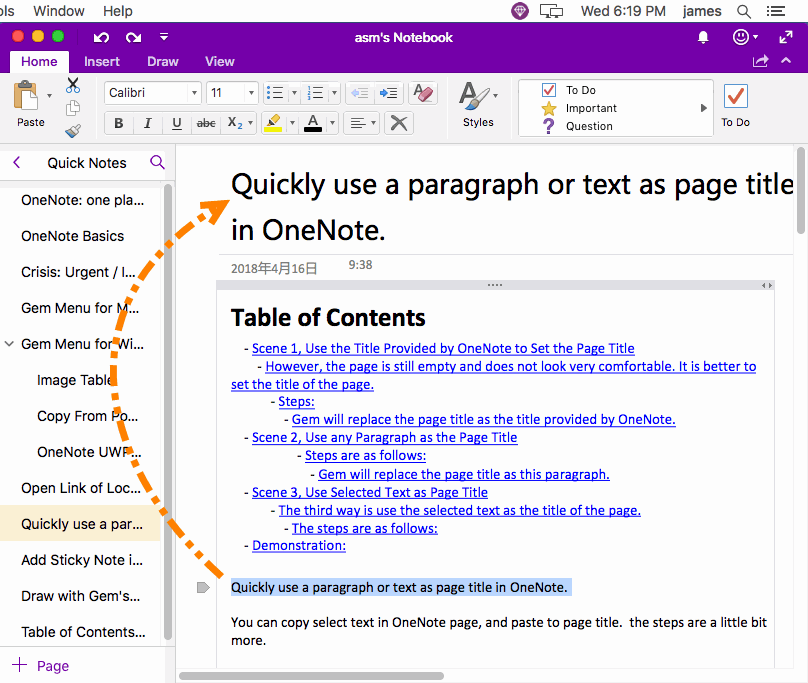808x683 pixels.
Task: Open the quick access toolbar dropdown
Action: tap(164, 37)
